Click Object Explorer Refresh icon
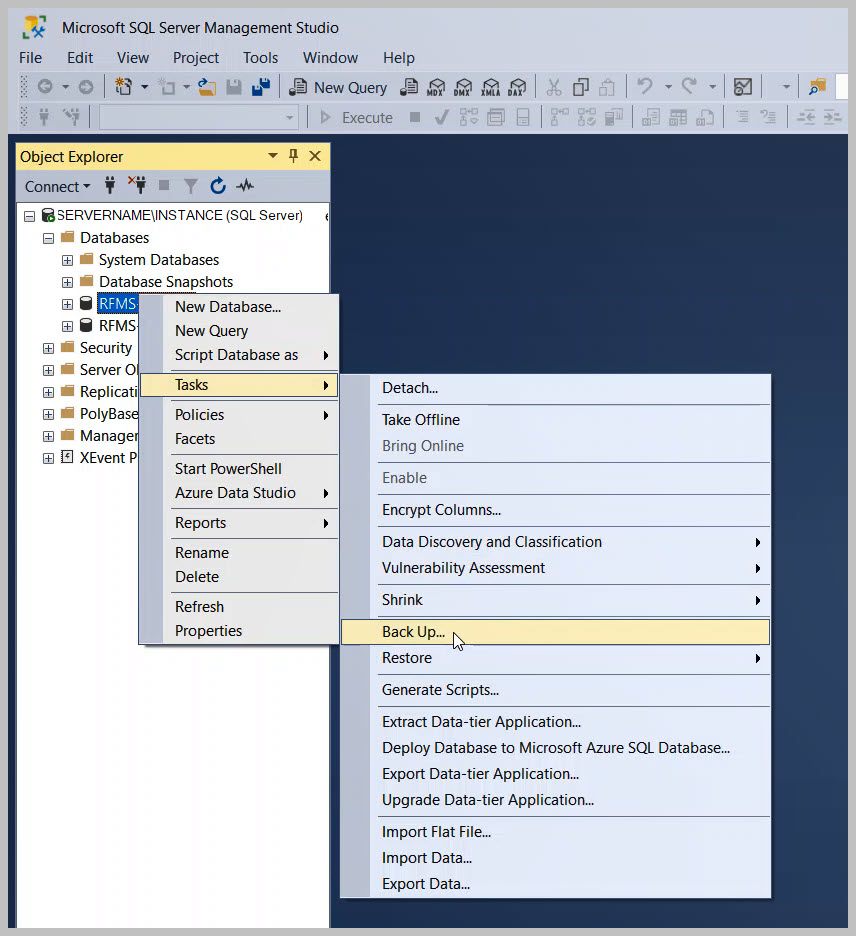856x936 pixels. 218,186
